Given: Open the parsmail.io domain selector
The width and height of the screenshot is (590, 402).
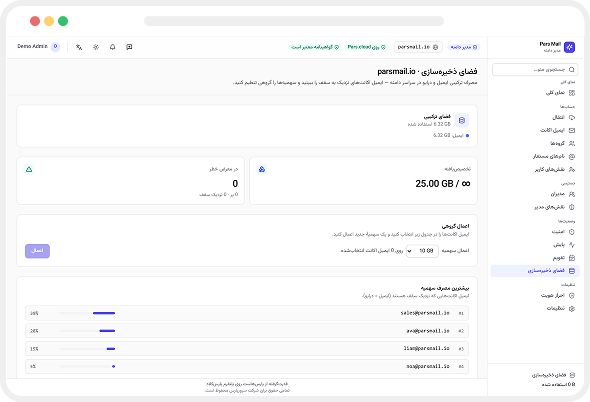Looking at the screenshot, I should 418,47.
